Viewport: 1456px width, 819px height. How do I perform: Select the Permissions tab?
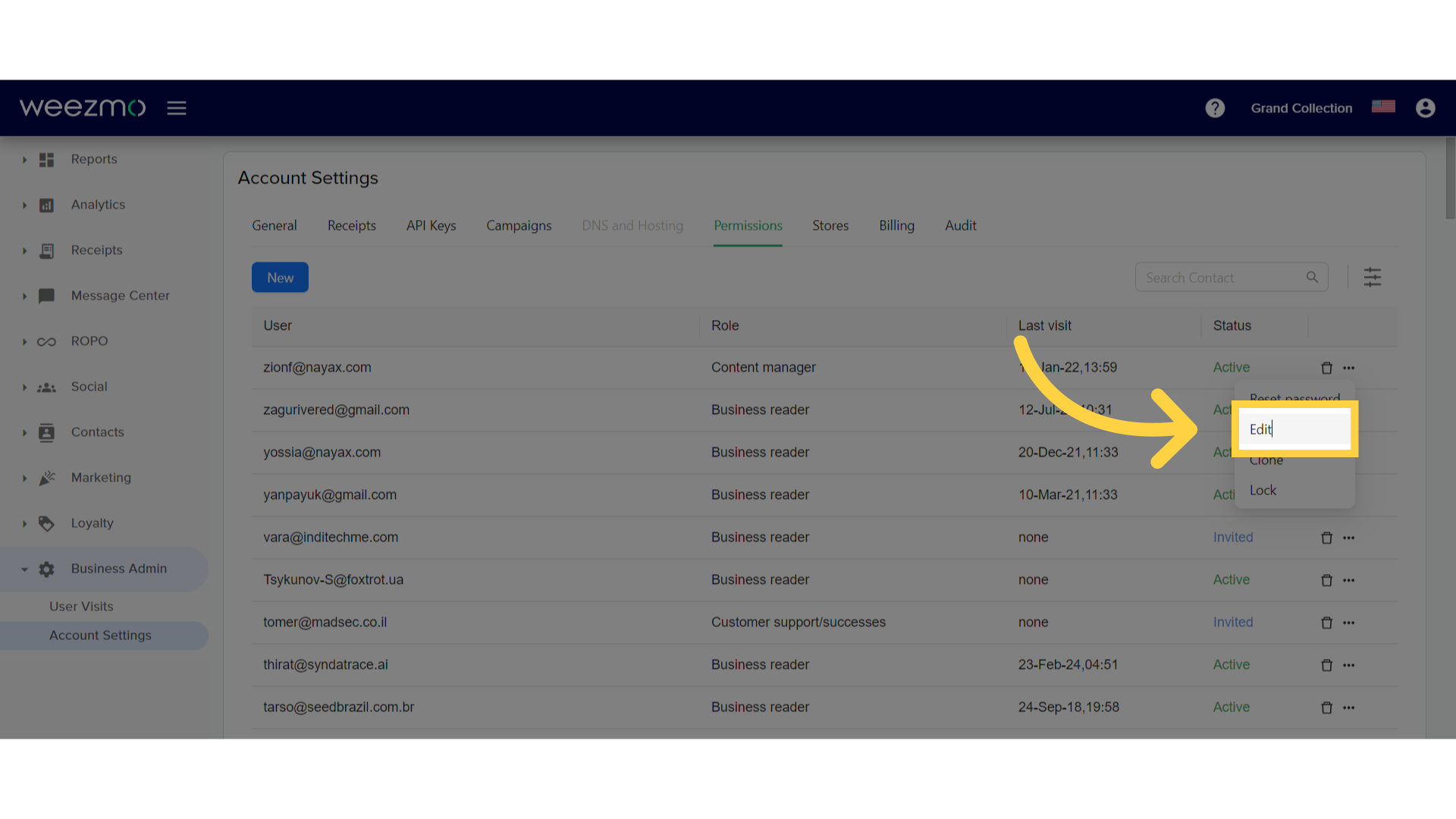point(747,225)
